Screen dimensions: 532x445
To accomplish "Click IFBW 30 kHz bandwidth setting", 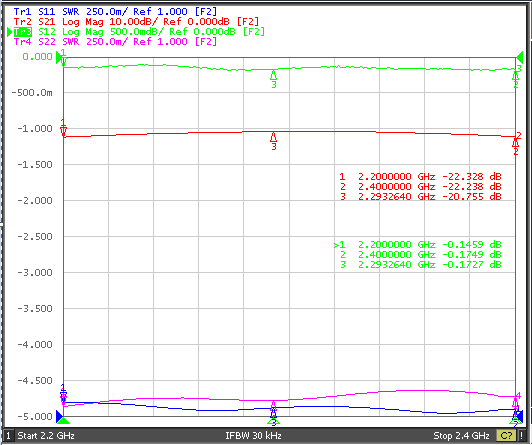I will (x=253, y=435).
